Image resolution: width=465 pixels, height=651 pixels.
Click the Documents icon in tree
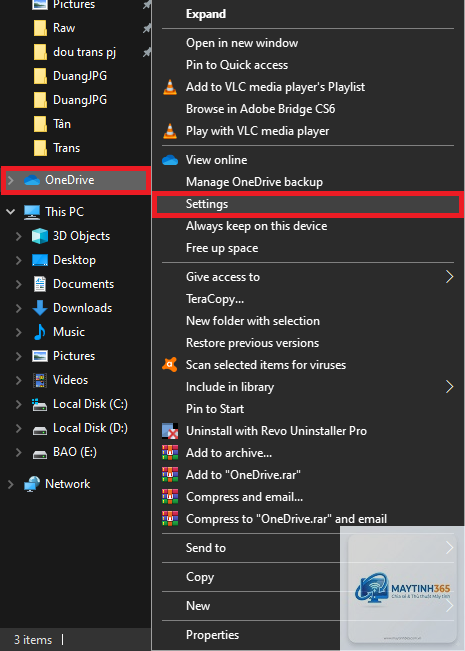tap(40, 284)
